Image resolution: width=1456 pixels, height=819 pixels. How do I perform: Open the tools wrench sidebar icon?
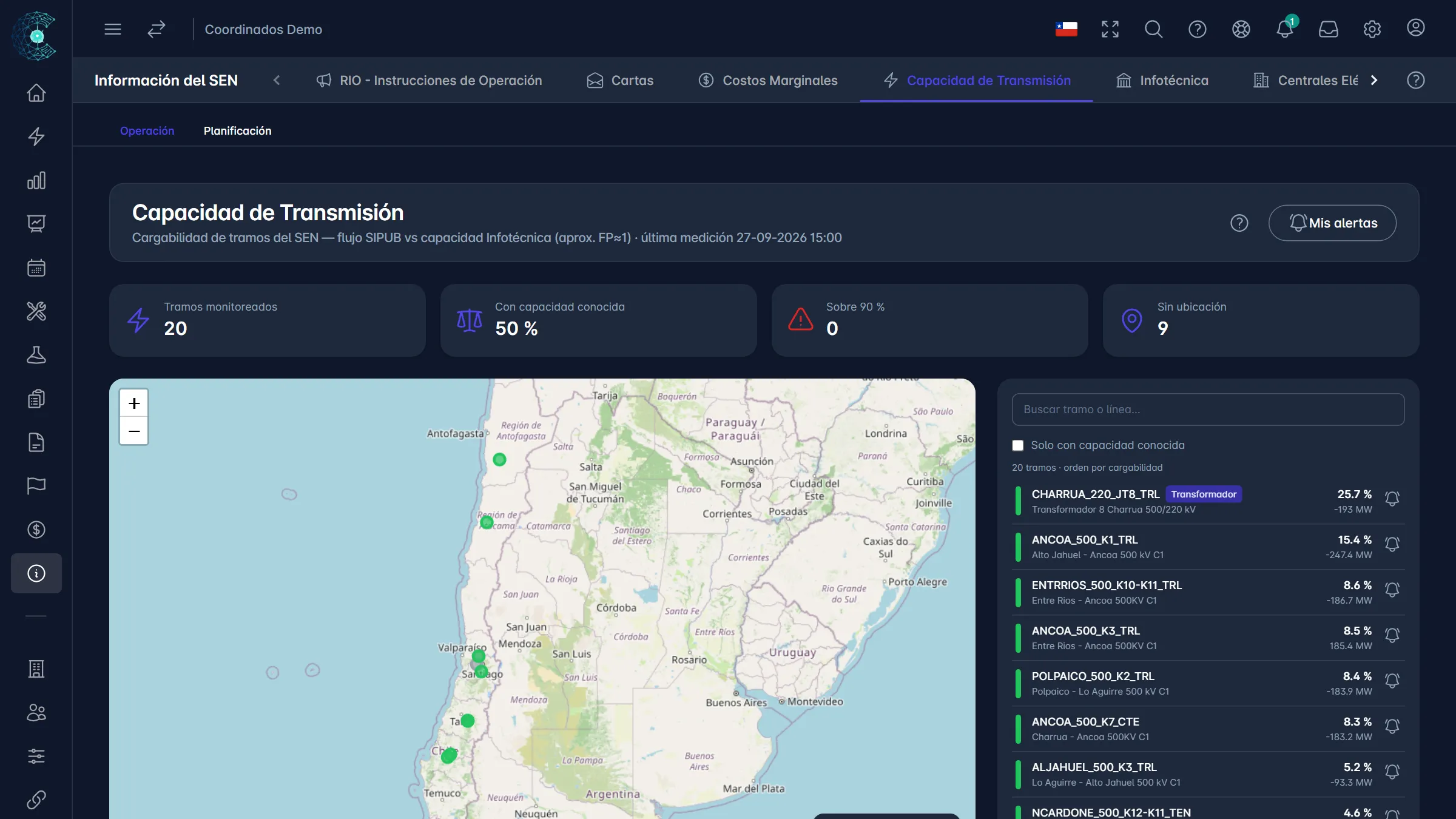click(36, 311)
